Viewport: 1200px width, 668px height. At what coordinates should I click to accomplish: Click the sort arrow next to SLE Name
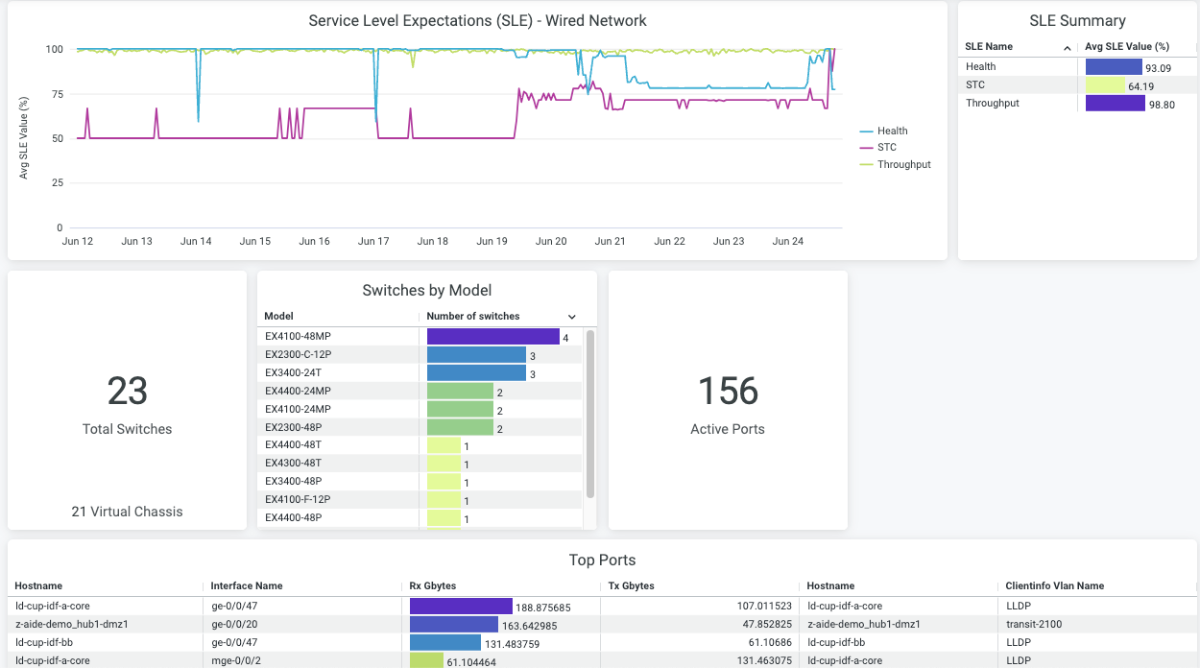pos(1068,46)
